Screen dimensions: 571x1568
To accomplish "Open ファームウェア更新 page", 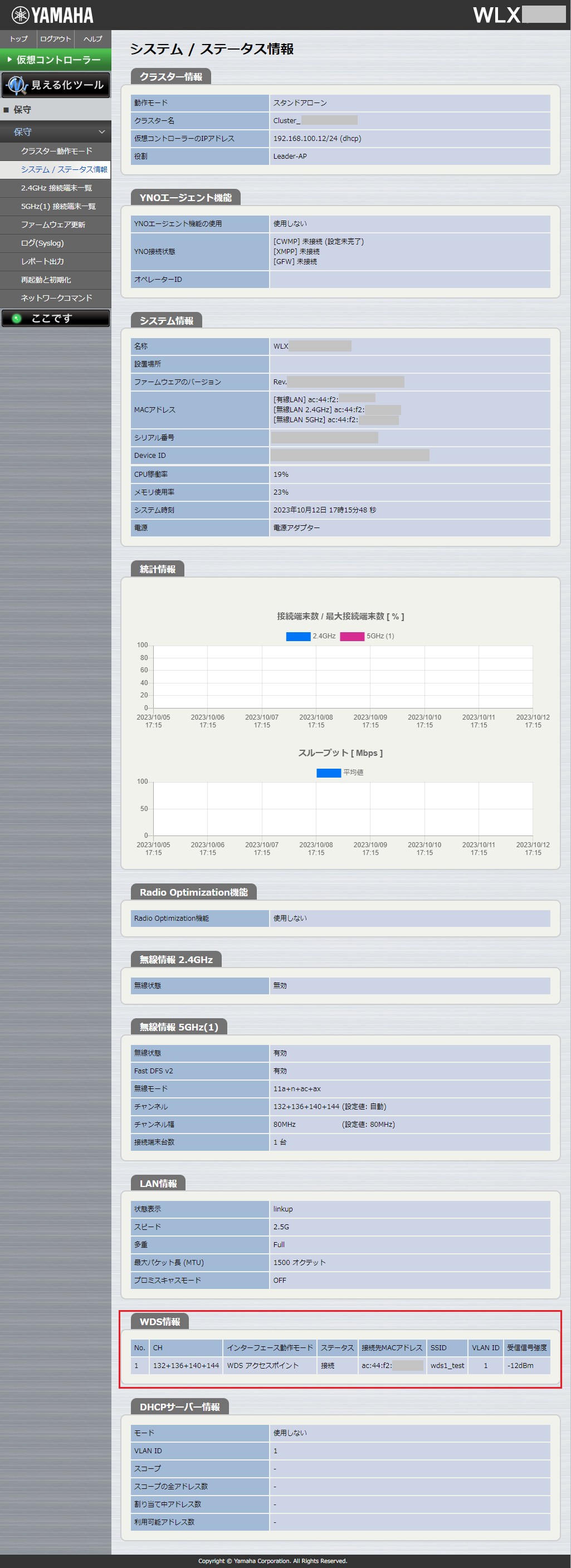I will (53, 224).
